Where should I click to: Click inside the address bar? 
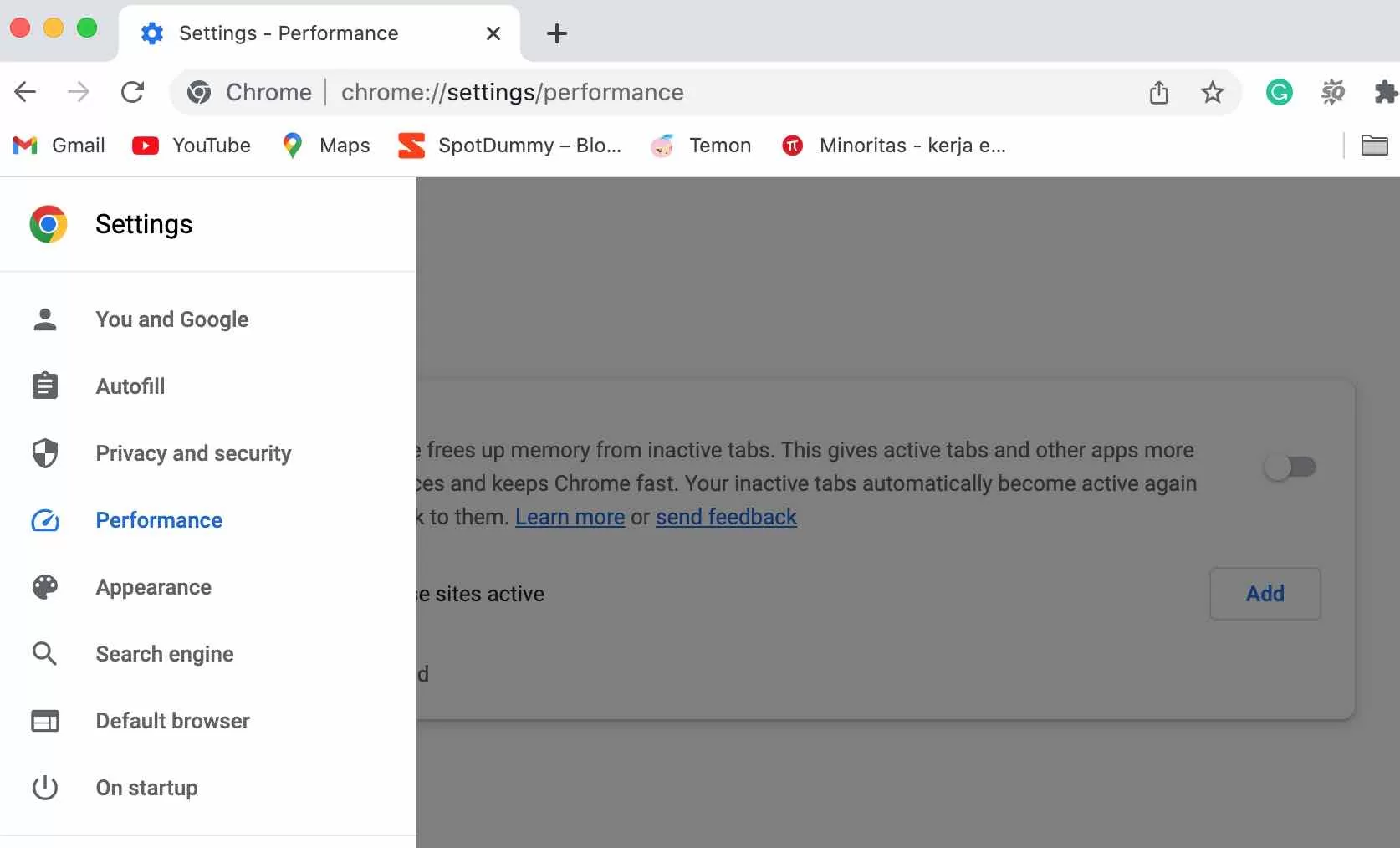point(753,92)
